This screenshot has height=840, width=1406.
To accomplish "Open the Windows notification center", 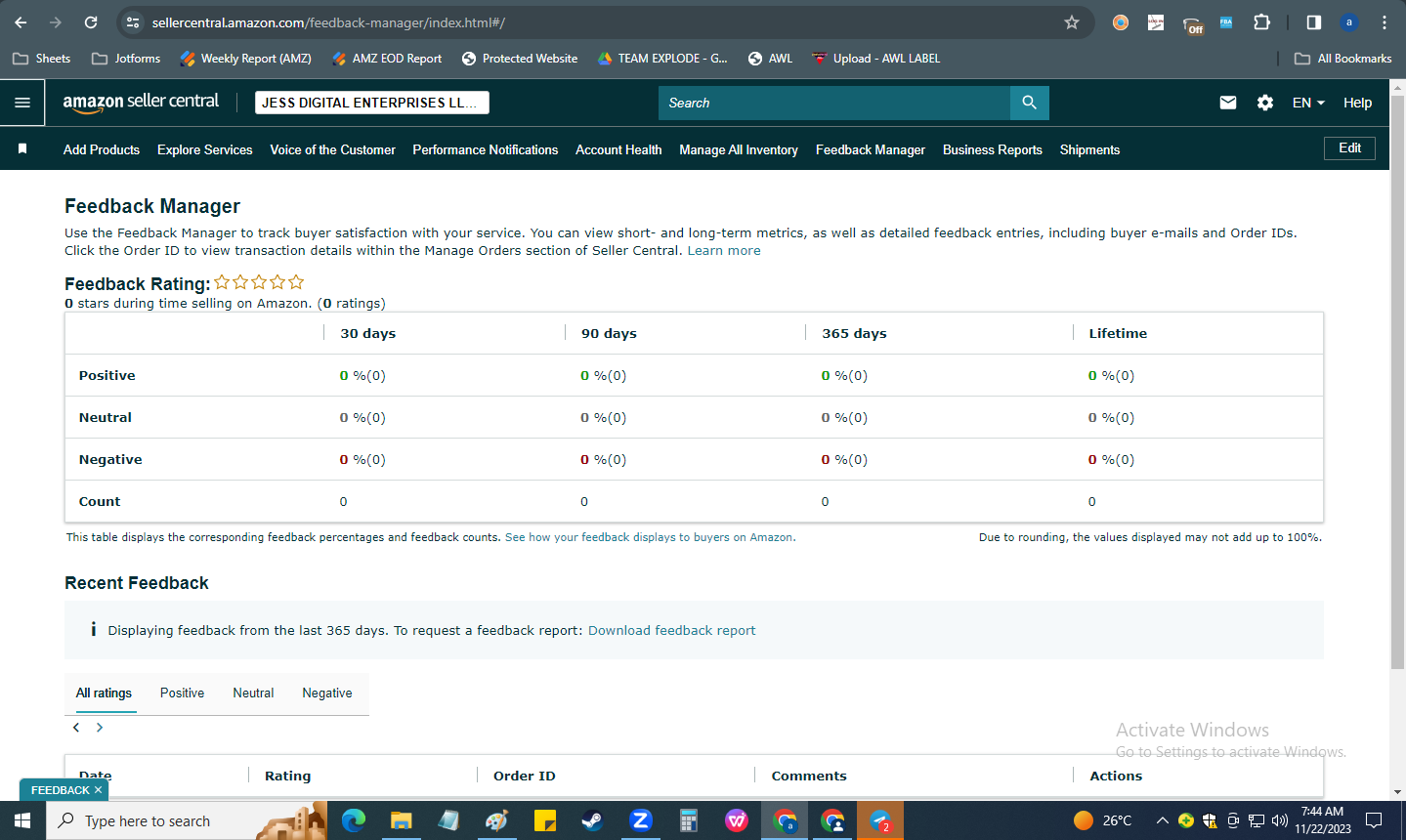I will tap(1374, 820).
